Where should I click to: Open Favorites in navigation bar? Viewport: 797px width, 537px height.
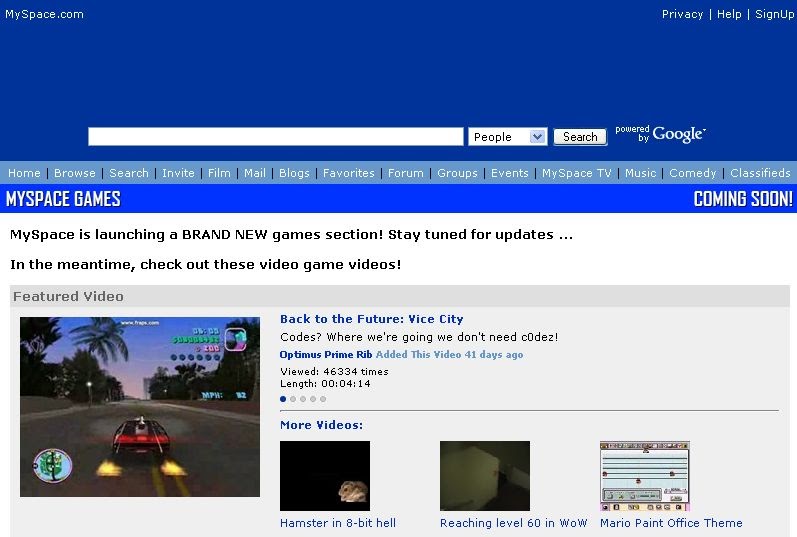coord(349,173)
